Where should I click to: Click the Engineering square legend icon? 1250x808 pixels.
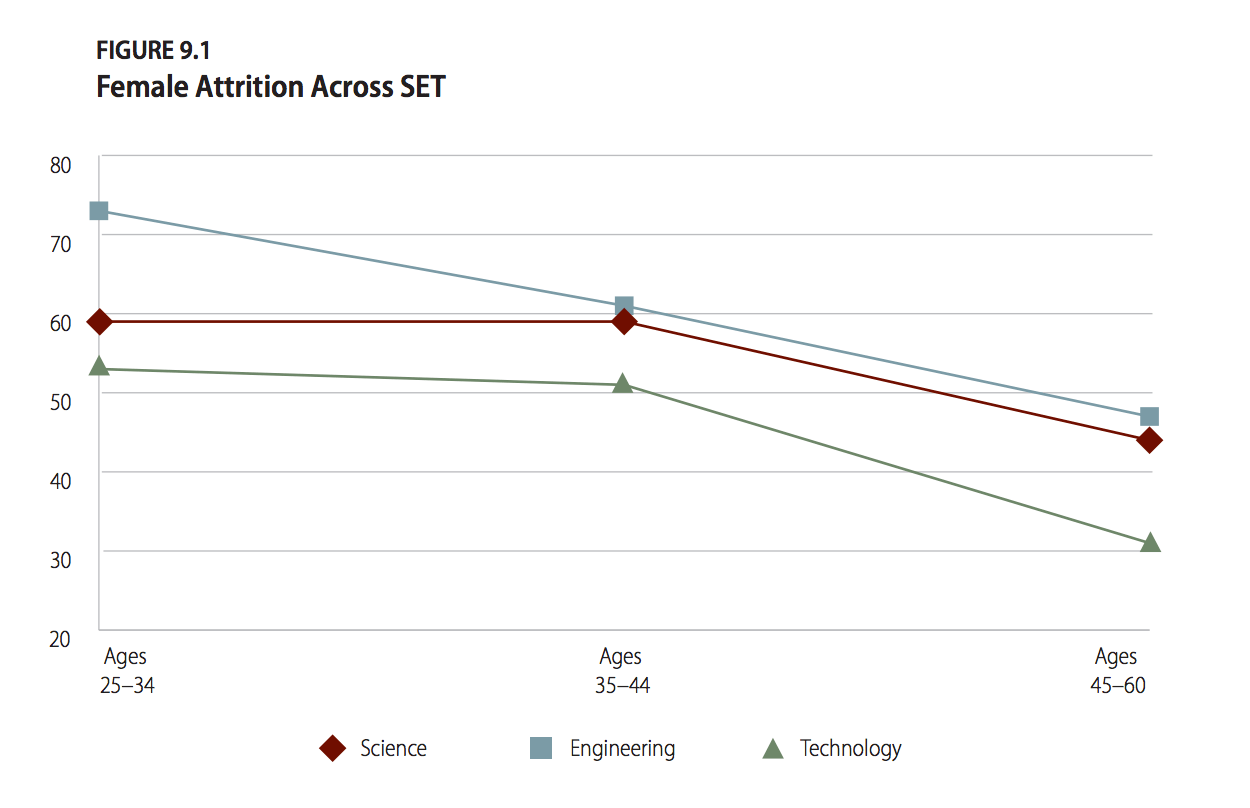(541, 748)
